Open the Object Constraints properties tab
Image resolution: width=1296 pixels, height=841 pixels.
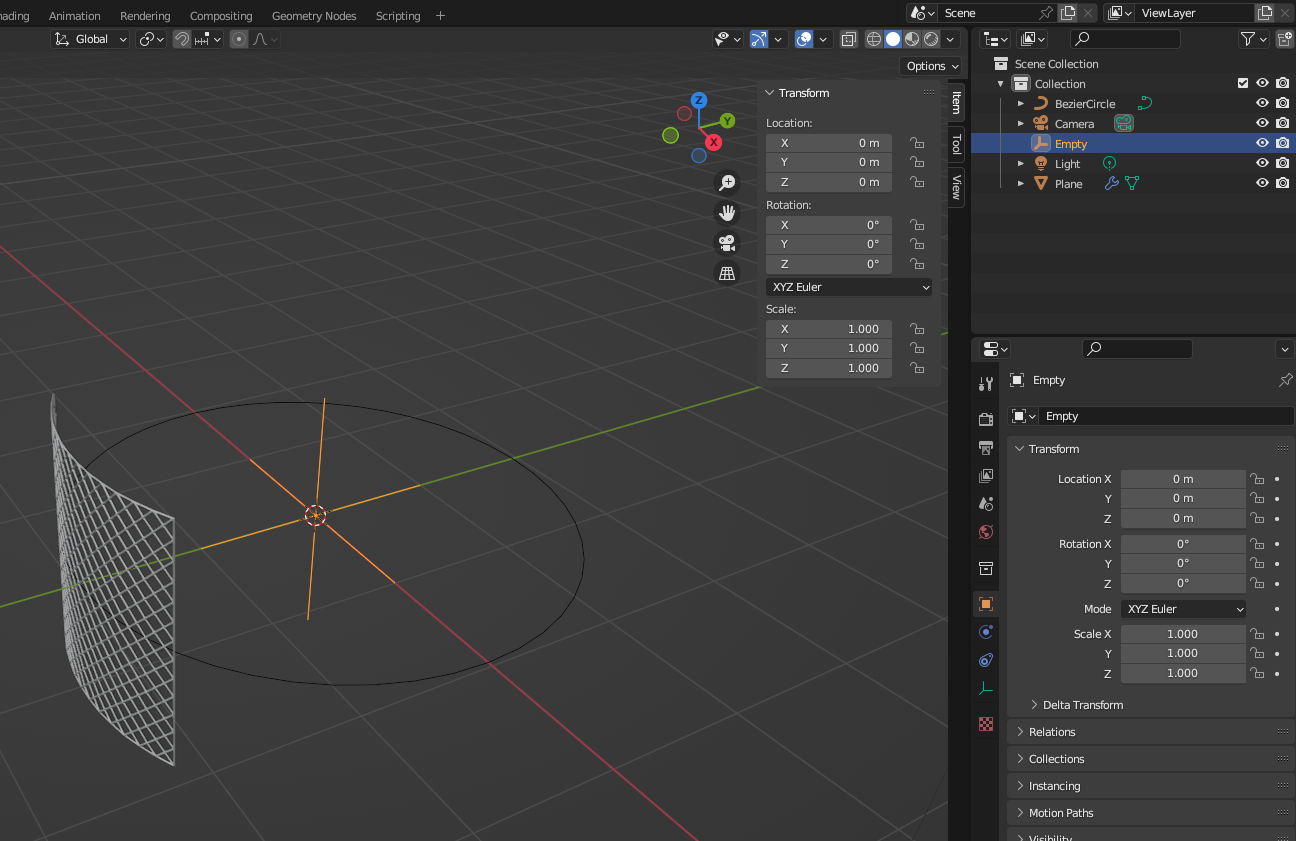pos(986,660)
